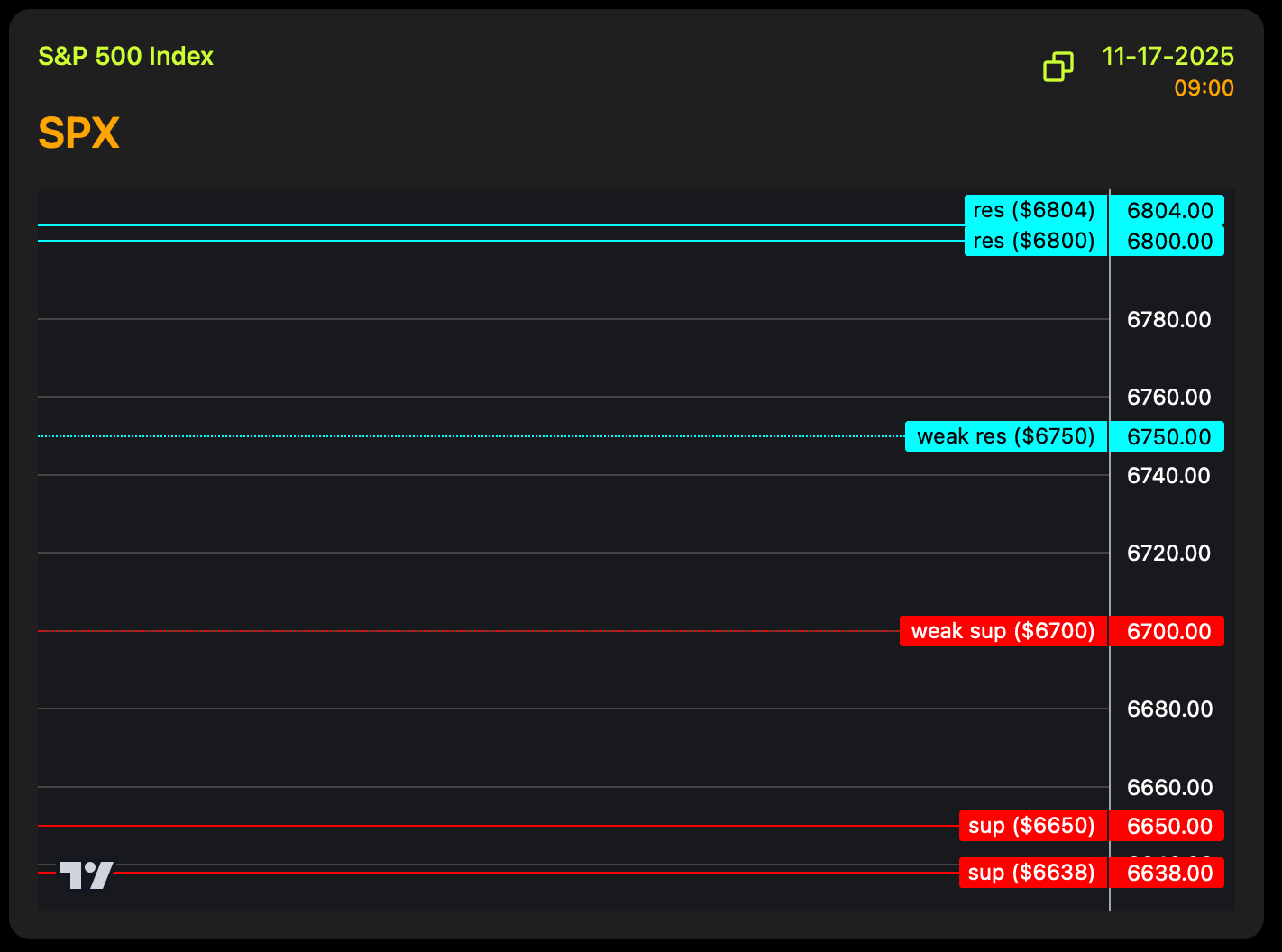Select the SPX ticker symbol
1282x952 pixels.
(x=78, y=133)
